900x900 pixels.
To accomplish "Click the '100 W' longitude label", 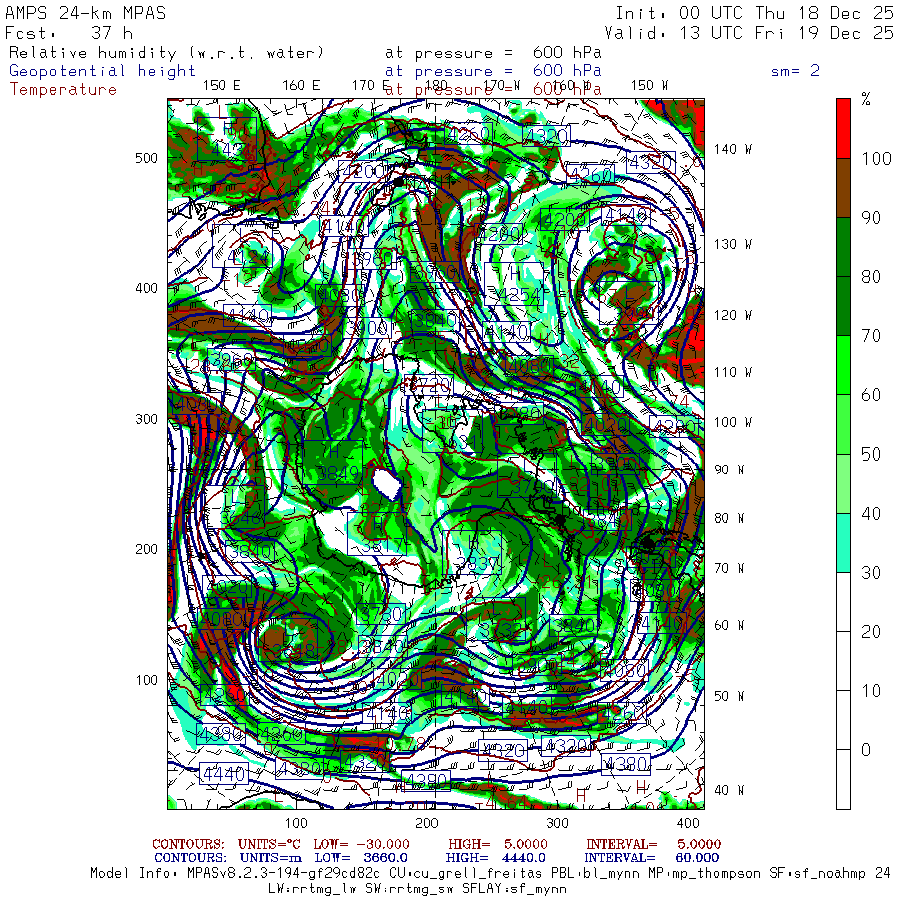I will 732,422.
